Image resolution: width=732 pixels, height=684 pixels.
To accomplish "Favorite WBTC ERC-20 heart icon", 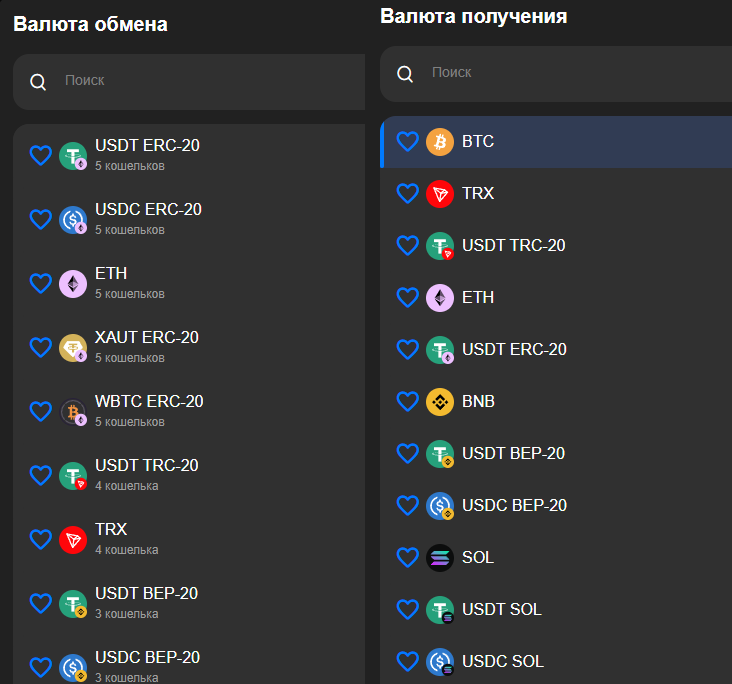I will (x=41, y=411).
